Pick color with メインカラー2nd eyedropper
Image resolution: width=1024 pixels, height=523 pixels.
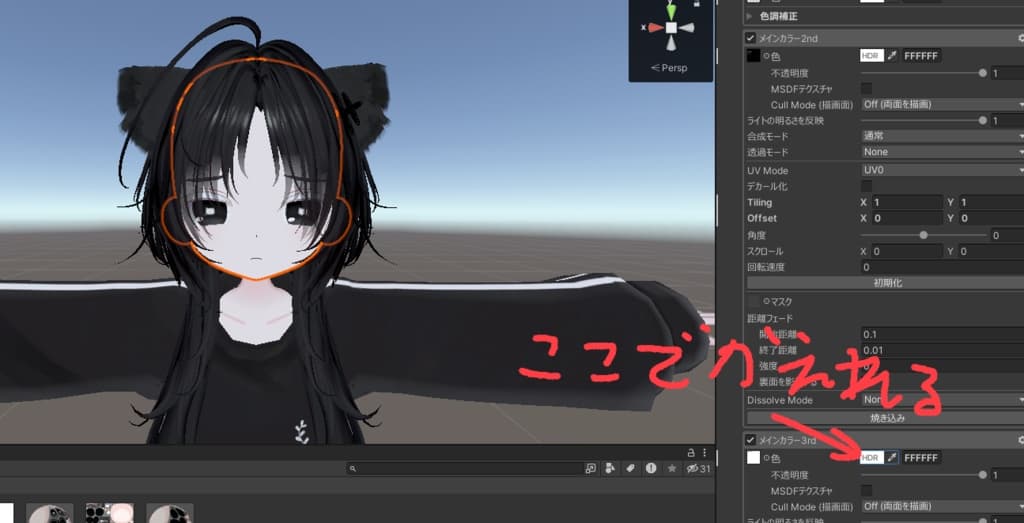coord(893,56)
